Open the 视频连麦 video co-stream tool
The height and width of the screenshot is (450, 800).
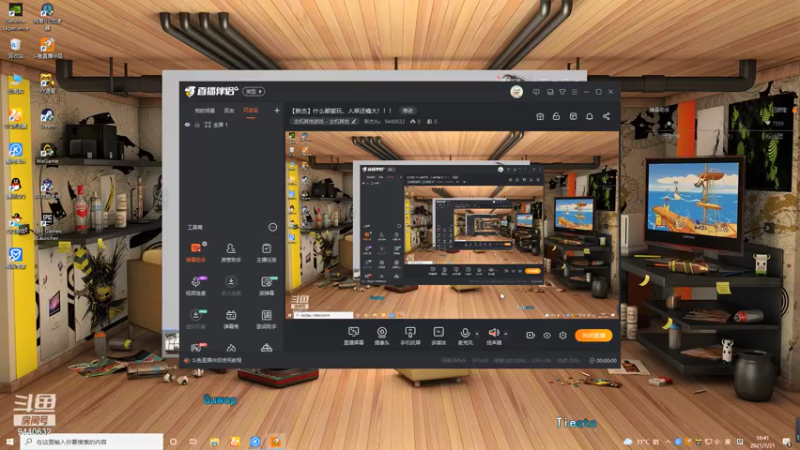[195, 286]
